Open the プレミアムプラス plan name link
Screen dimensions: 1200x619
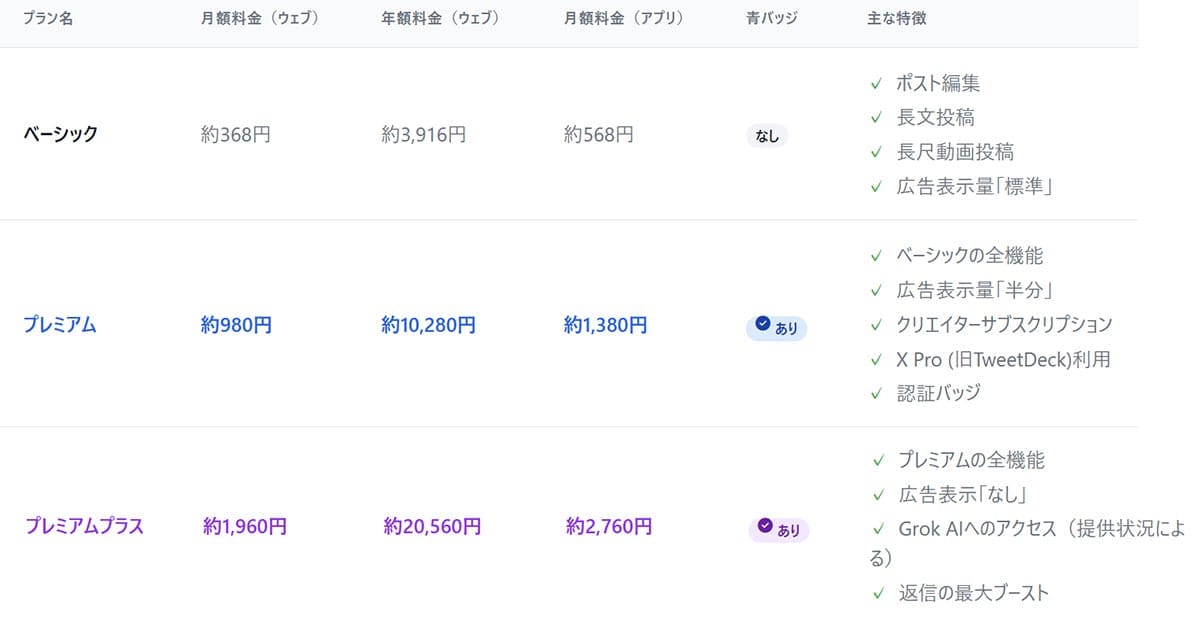(x=84, y=526)
